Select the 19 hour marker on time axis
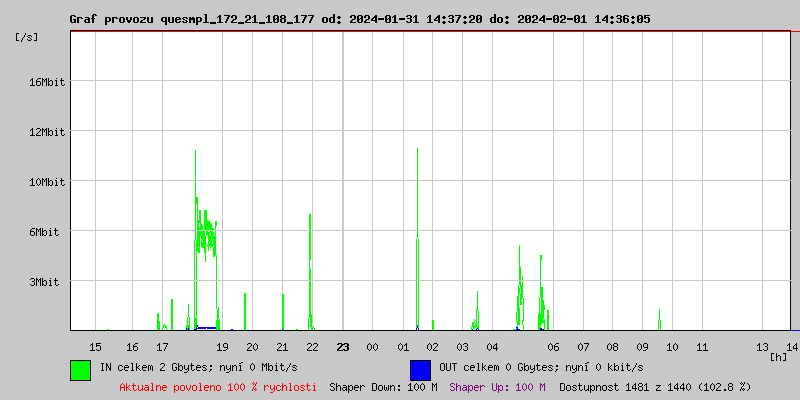Screen dimensions: 800x400 point(222,347)
